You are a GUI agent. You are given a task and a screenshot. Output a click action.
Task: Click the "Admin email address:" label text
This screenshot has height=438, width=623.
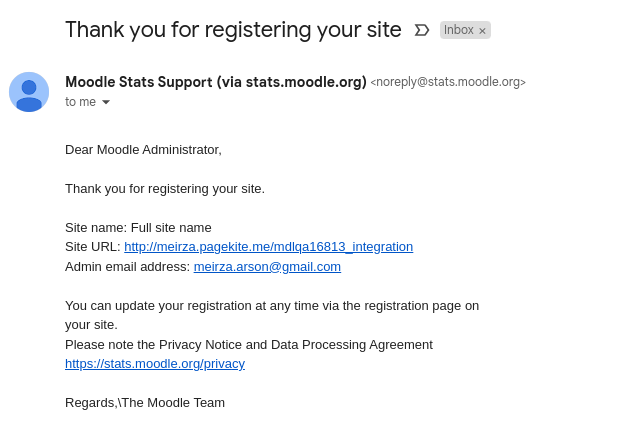pyautogui.click(x=128, y=267)
